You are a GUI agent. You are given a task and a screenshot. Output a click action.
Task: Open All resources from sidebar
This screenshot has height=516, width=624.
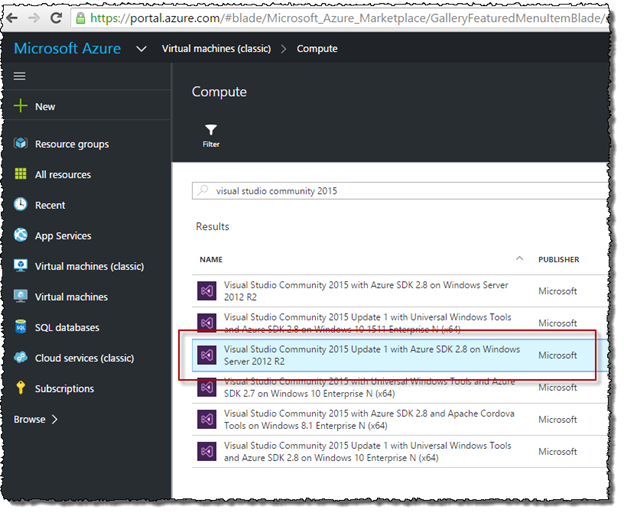[63, 175]
